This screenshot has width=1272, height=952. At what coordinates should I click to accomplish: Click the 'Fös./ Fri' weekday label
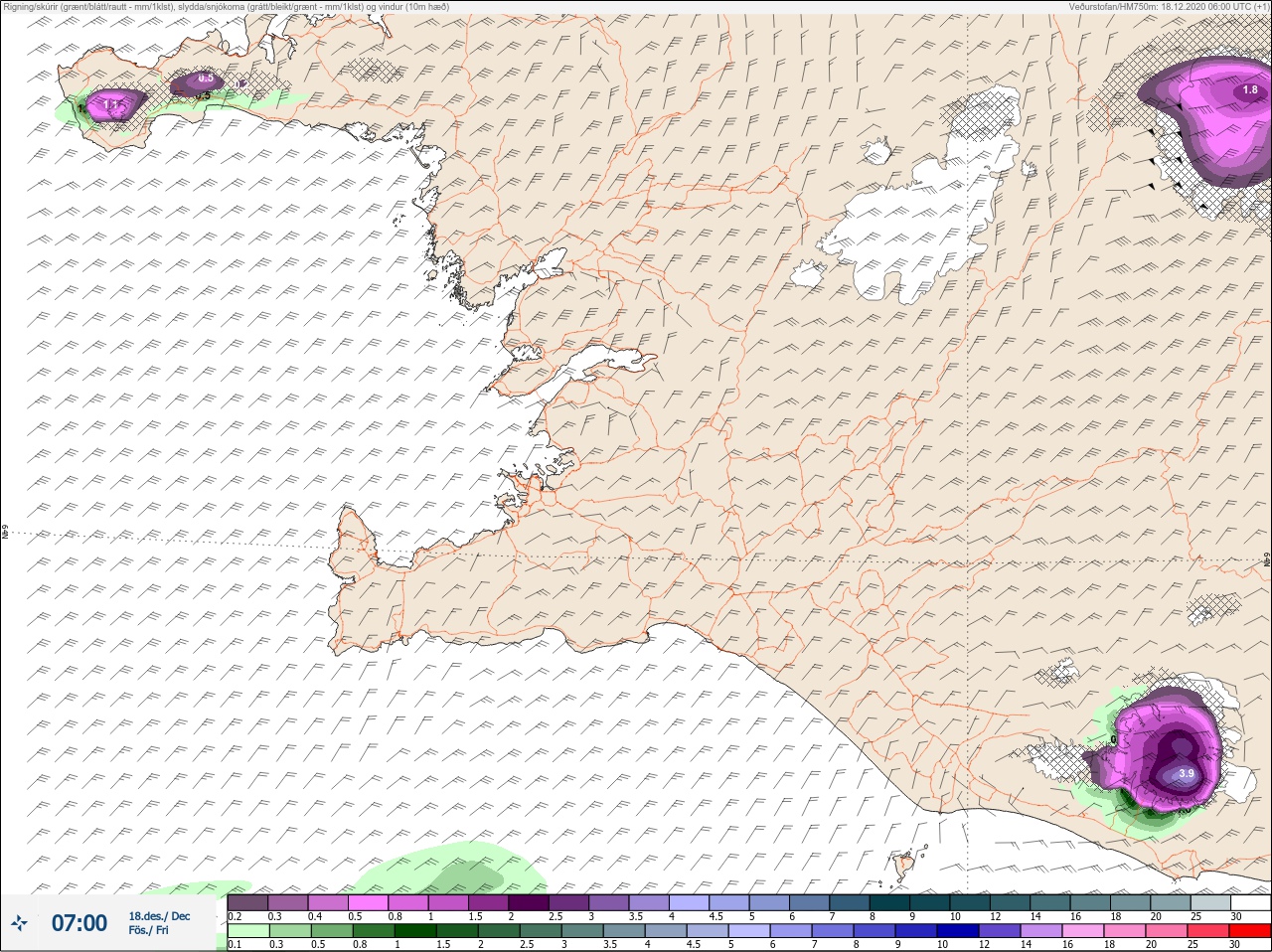pos(148,930)
